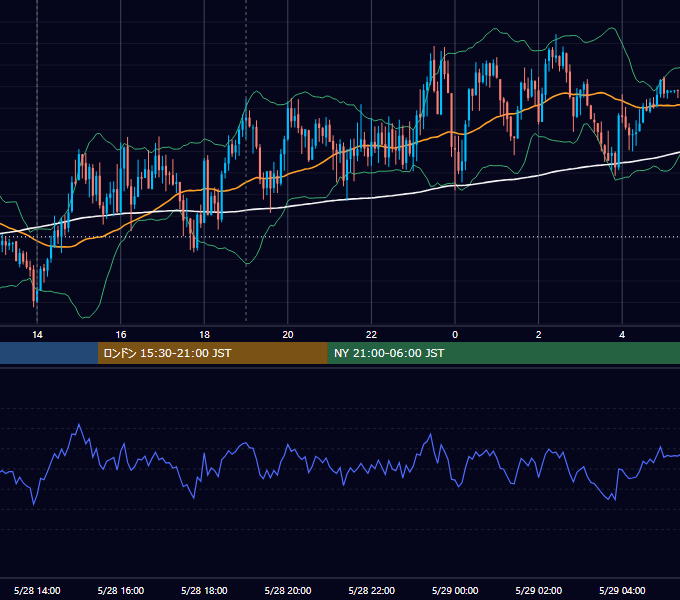Click the 5/28 16:00 time label

point(121,590)
